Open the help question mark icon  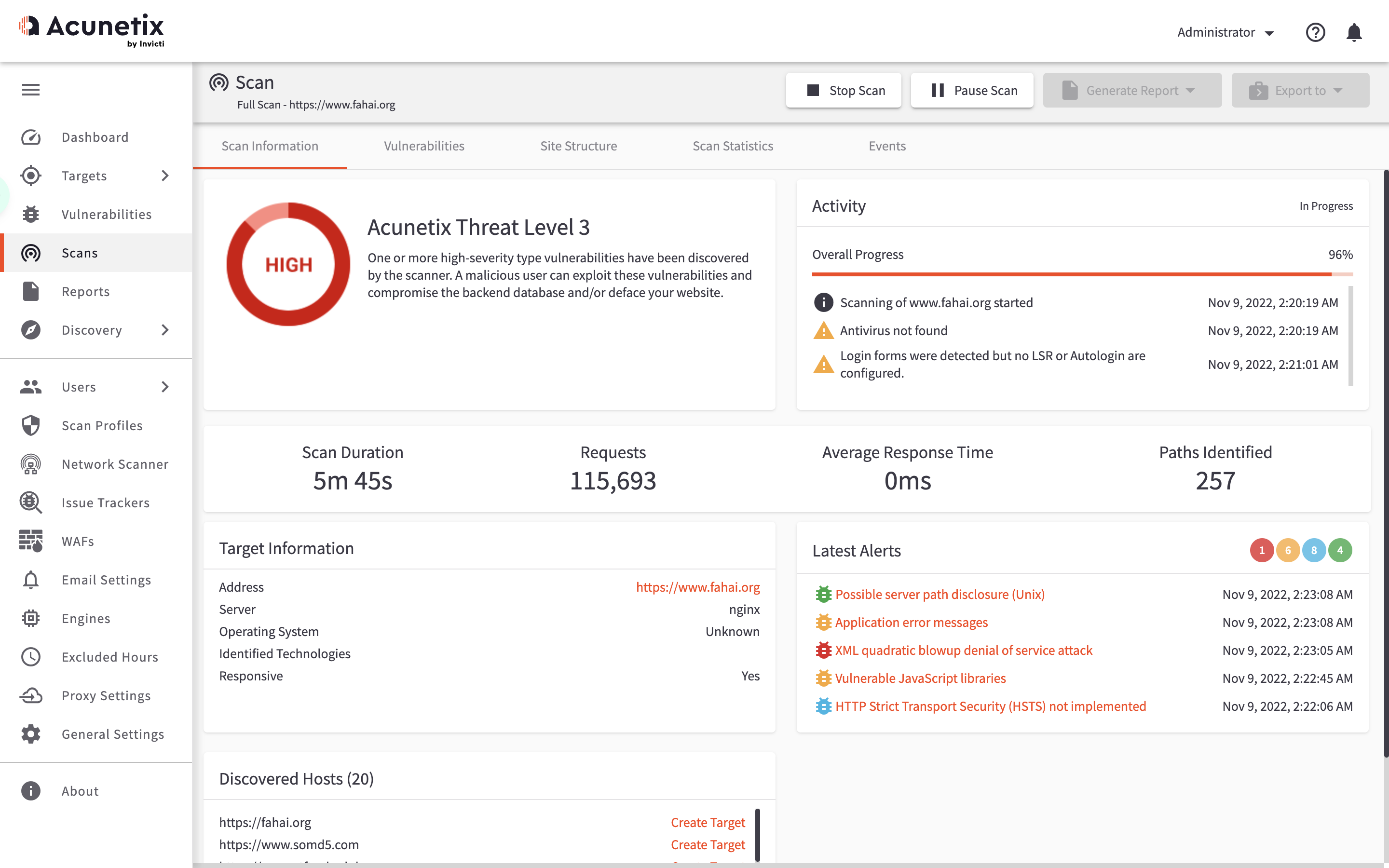tap(1315, 32)
